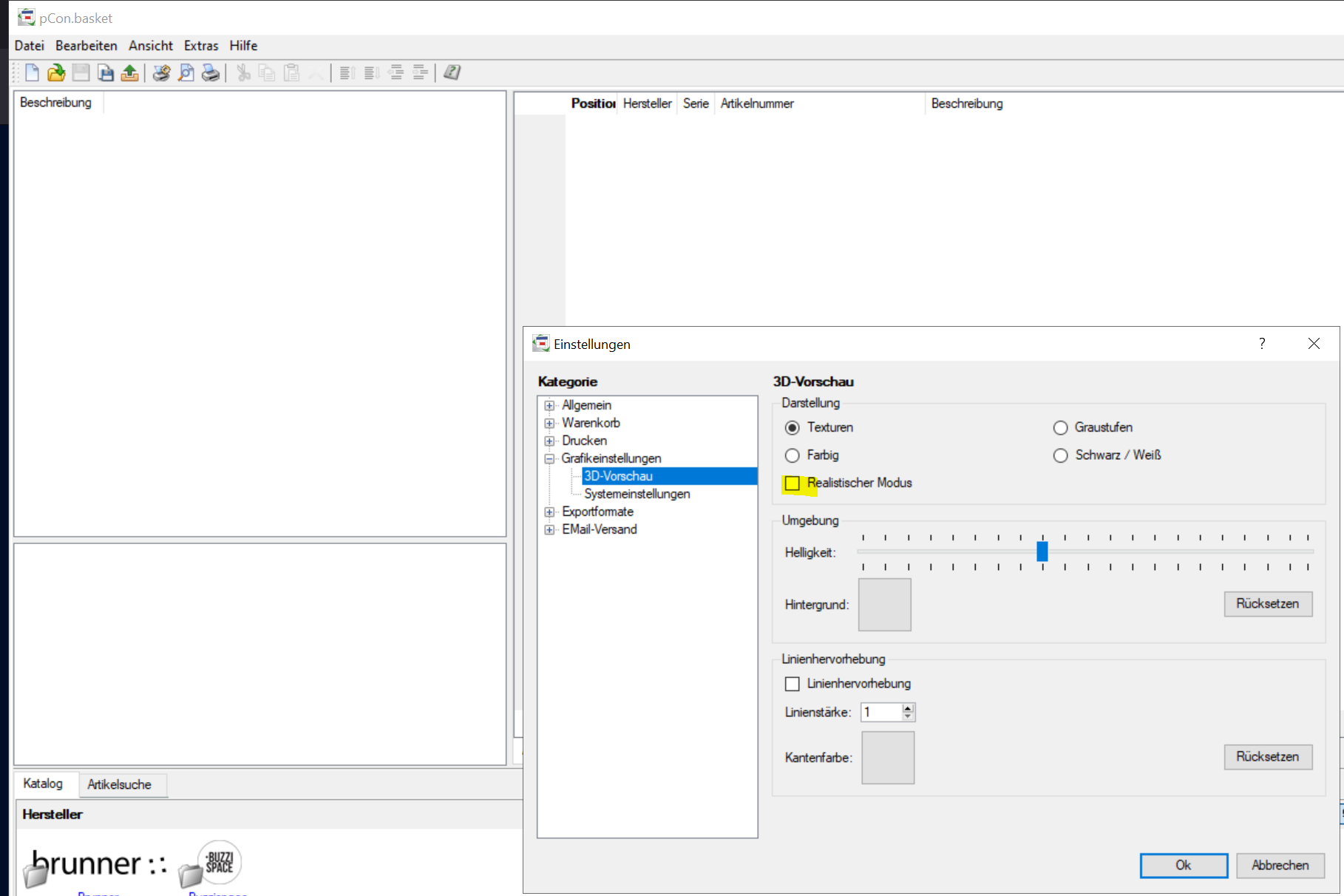Expand the Exportformate category node

[549, 512]
